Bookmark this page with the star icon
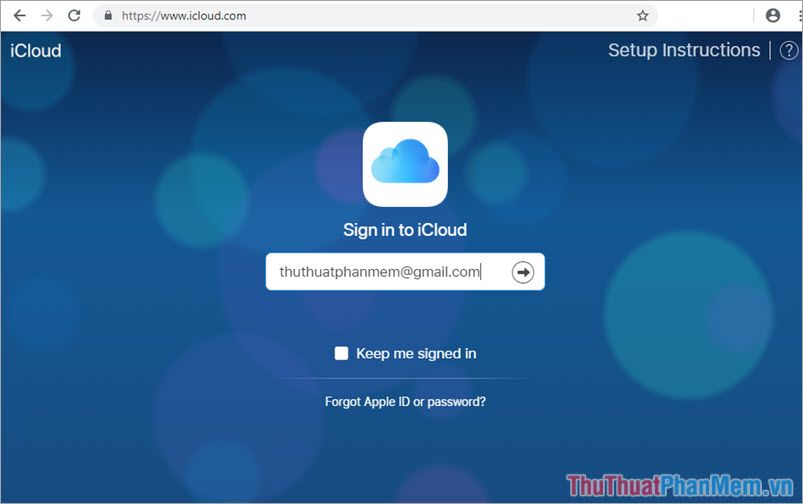The image size is (803, 504). coord(643,16)
